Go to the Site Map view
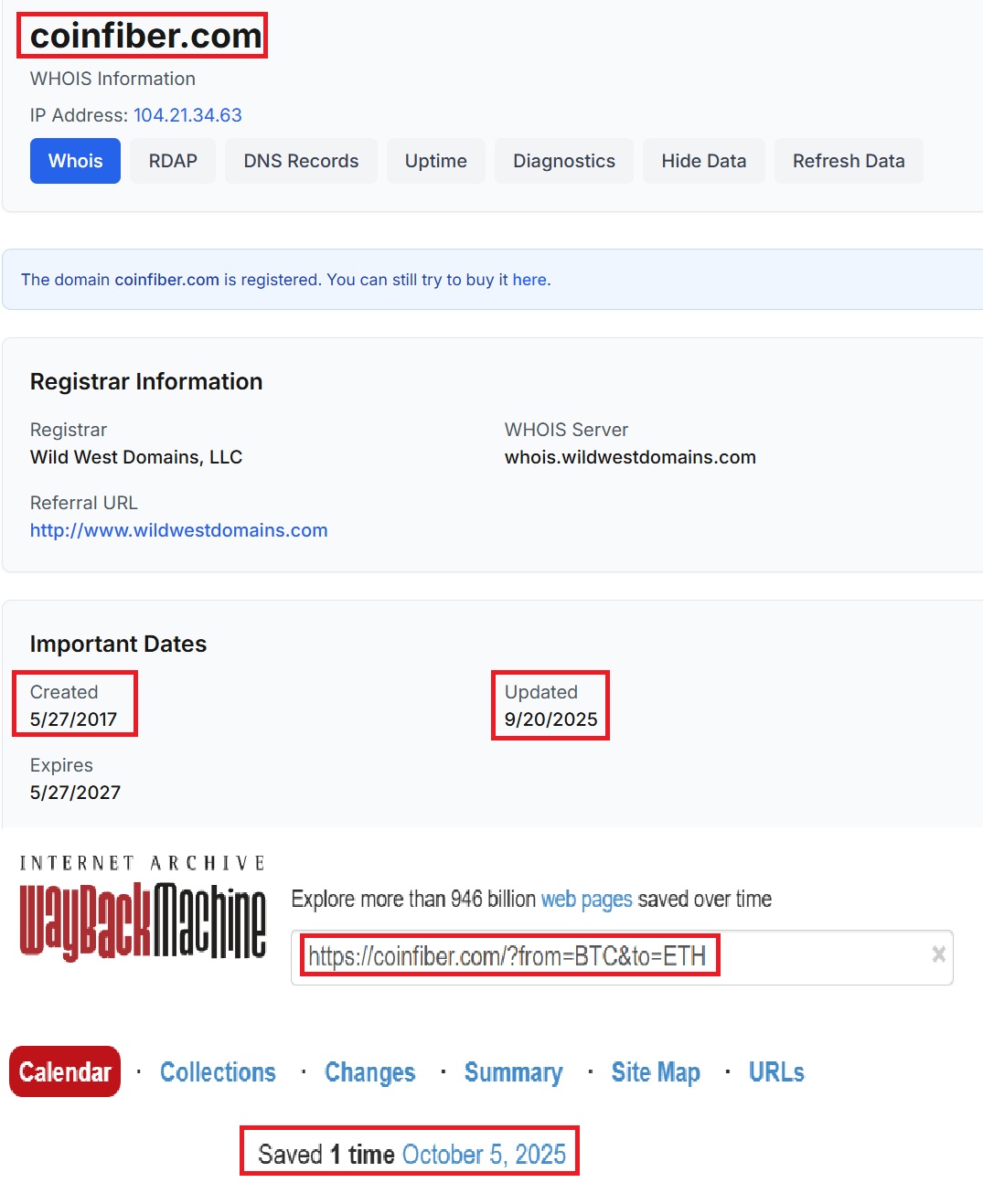The image size is (983, 1204). tap(656, 1071)
